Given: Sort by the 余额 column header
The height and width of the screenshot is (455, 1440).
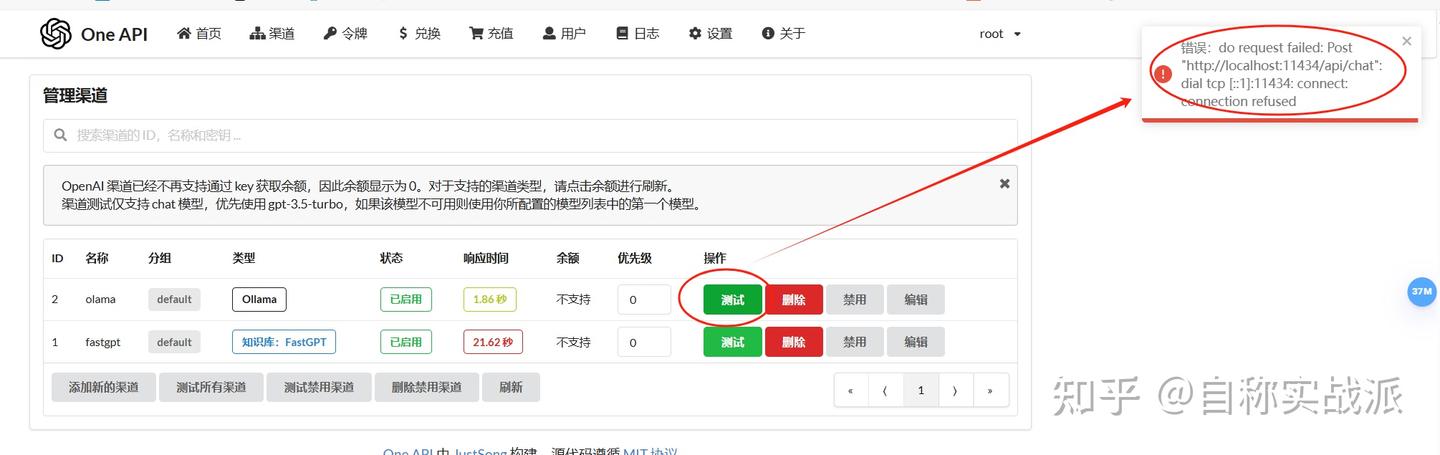Looking at the screenshot, I should point(568,258).
